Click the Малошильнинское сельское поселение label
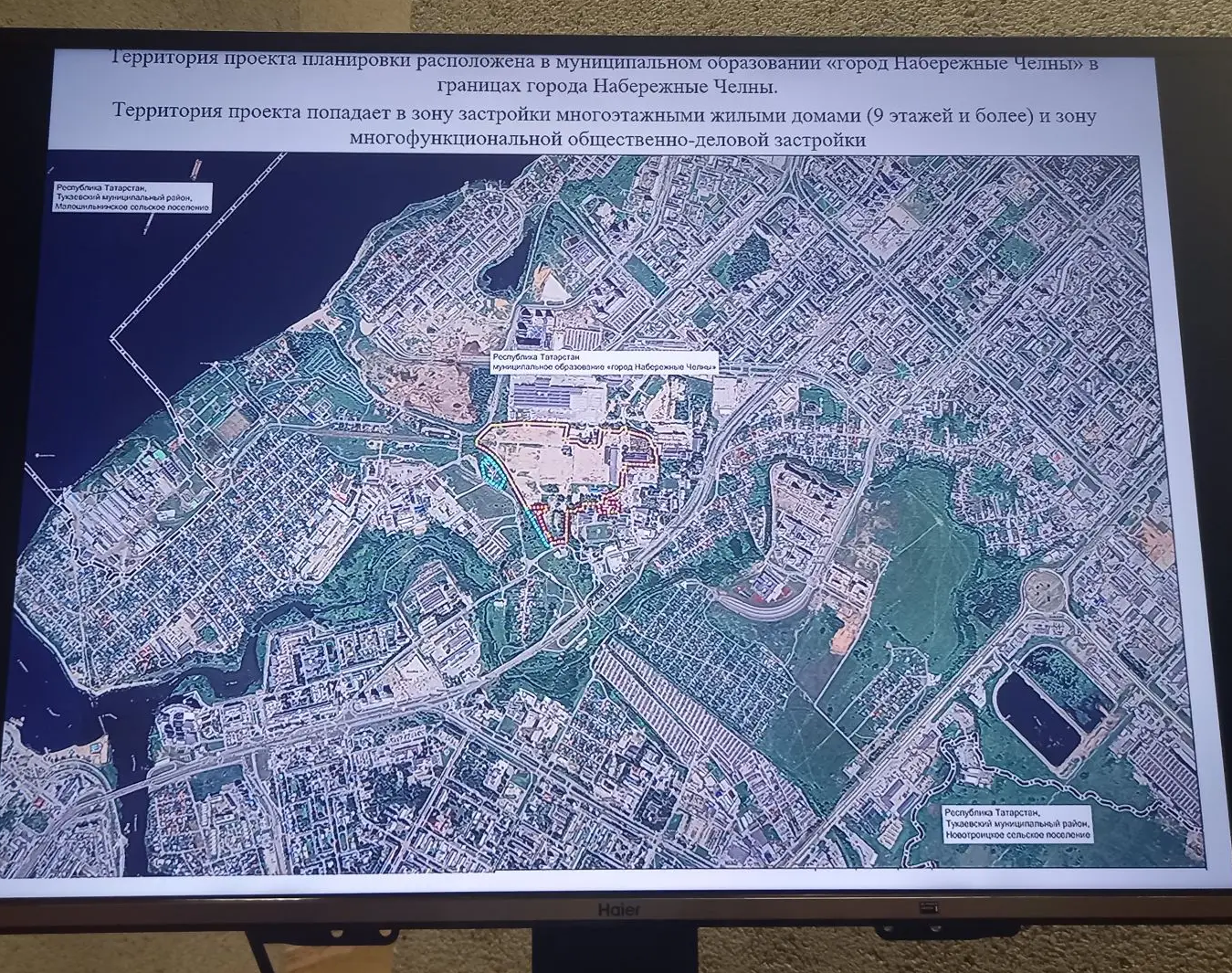Viewport: 1232px width, 973px height. pyautogui.click(x=132, y=197)
